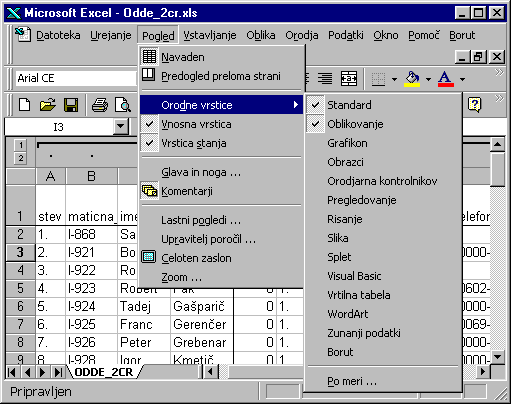This screenshot has width=511, height=404.
Task: Enable the Visual Basic toolbar
Action: [383, 276]
